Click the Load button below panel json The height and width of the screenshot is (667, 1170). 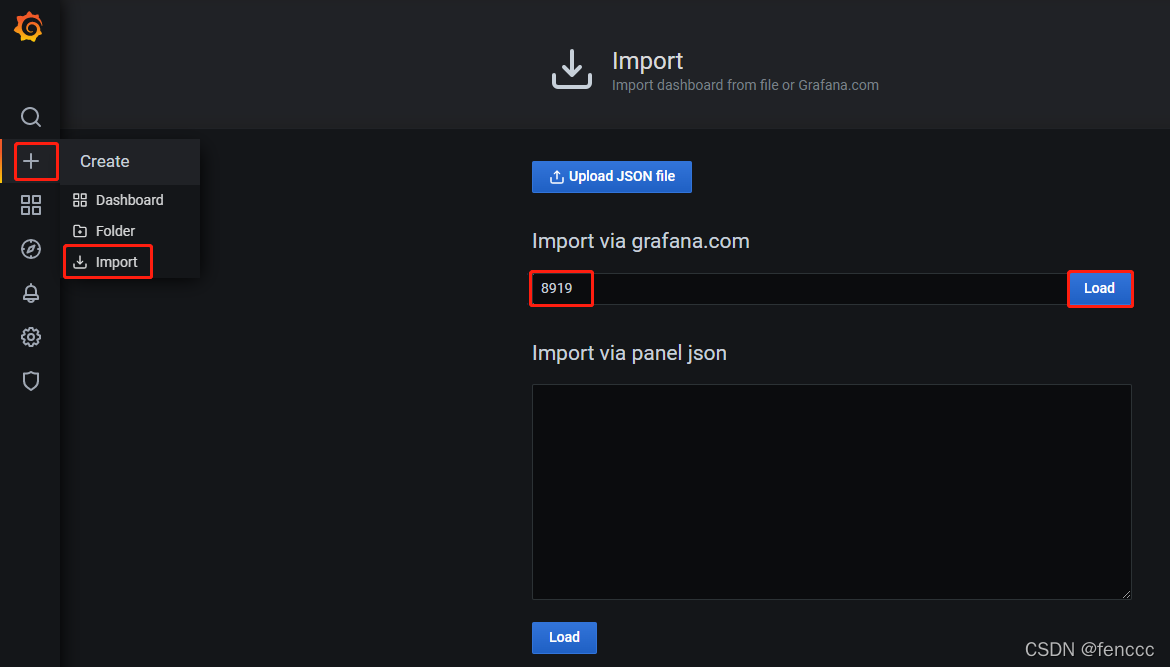click(x=564, y=638)
